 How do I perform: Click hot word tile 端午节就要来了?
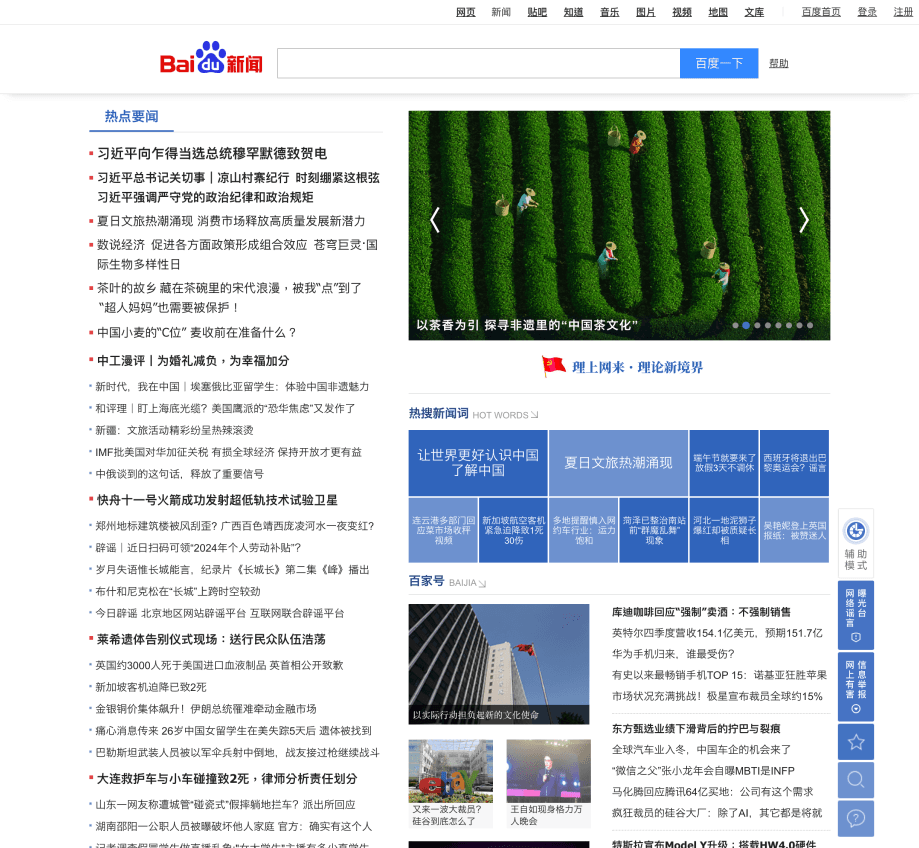coord(724,463)
